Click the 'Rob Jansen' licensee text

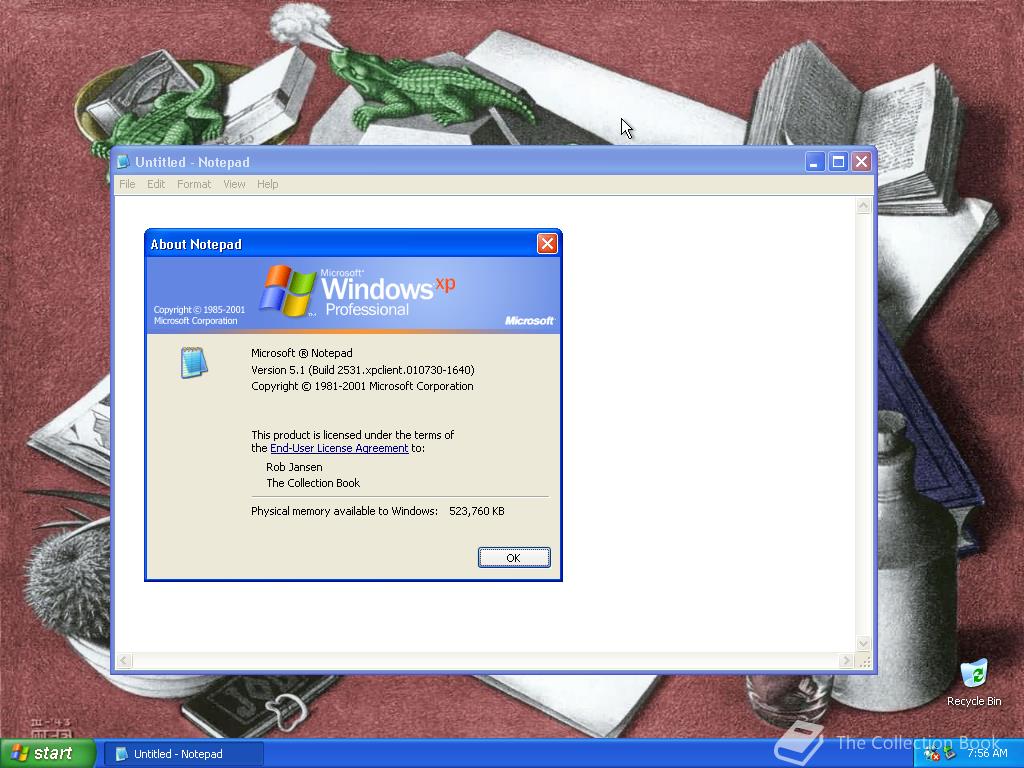point(294,467)
